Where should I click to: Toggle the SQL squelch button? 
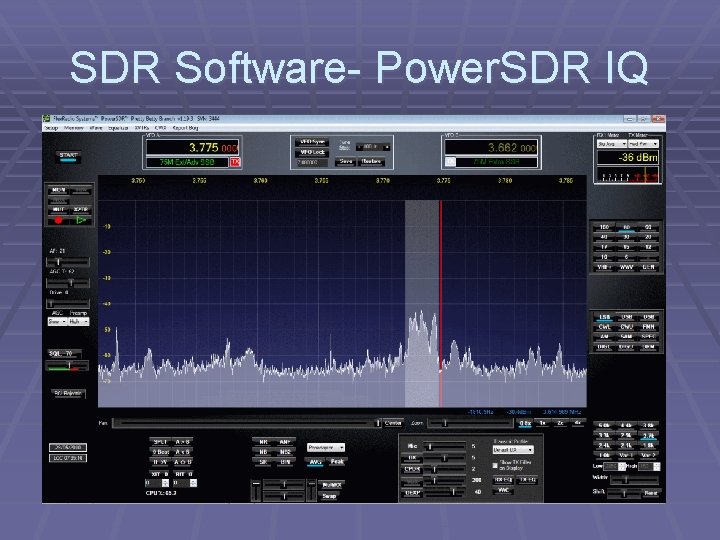click(x=64, y=354)
